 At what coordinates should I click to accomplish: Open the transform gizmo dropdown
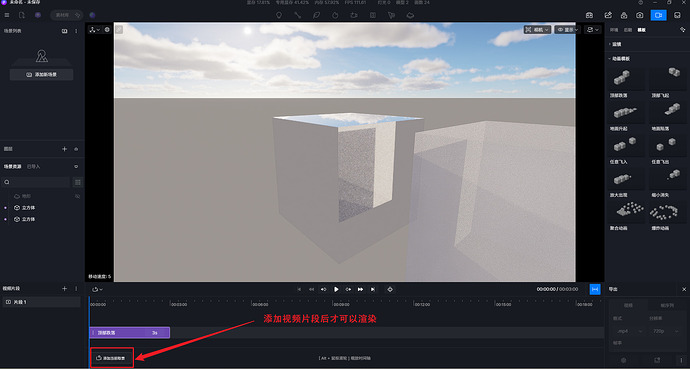(x=94, y=30)
